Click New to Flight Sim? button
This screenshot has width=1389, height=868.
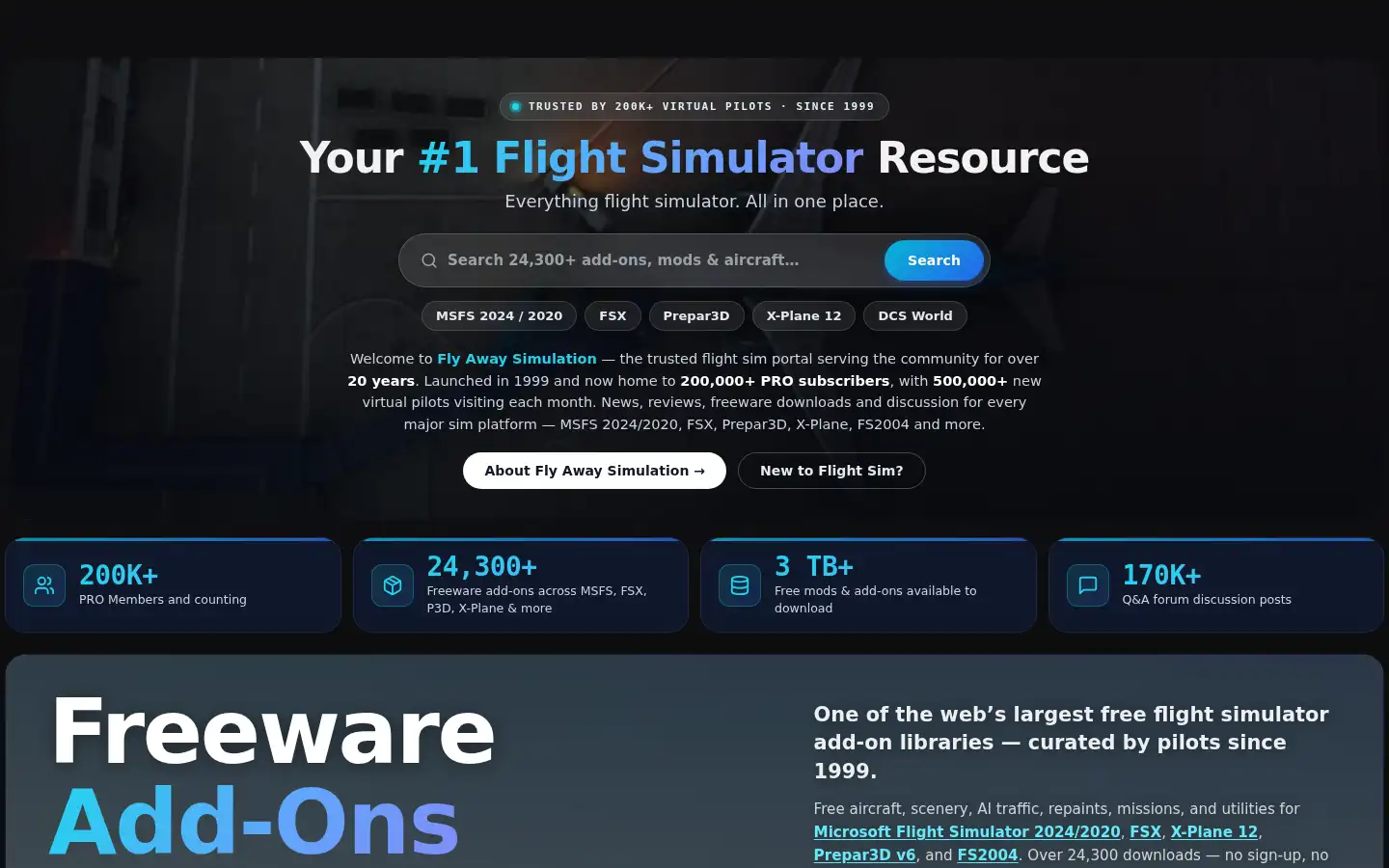831,471
